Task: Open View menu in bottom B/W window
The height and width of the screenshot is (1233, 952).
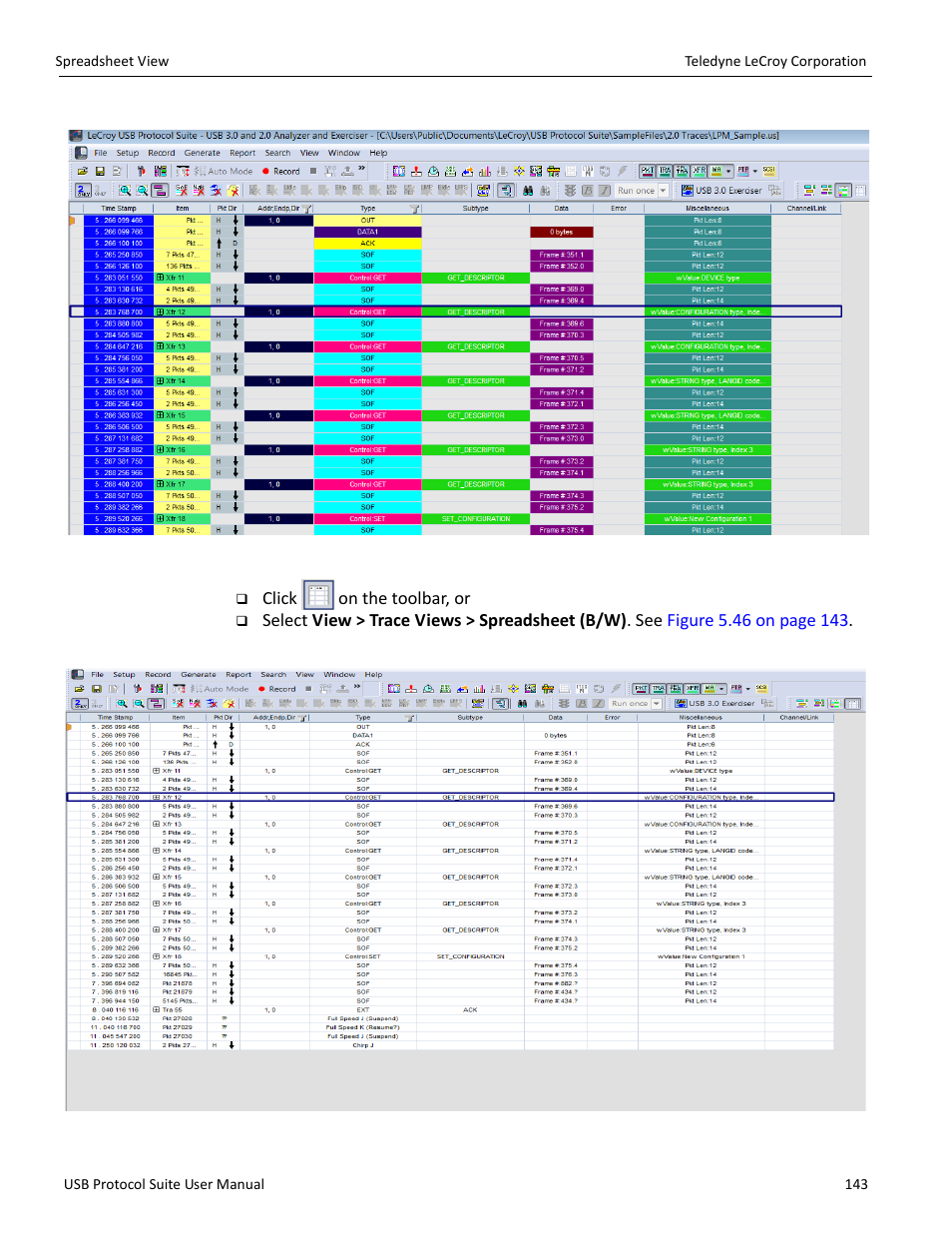Action: (x=304, y=674)
